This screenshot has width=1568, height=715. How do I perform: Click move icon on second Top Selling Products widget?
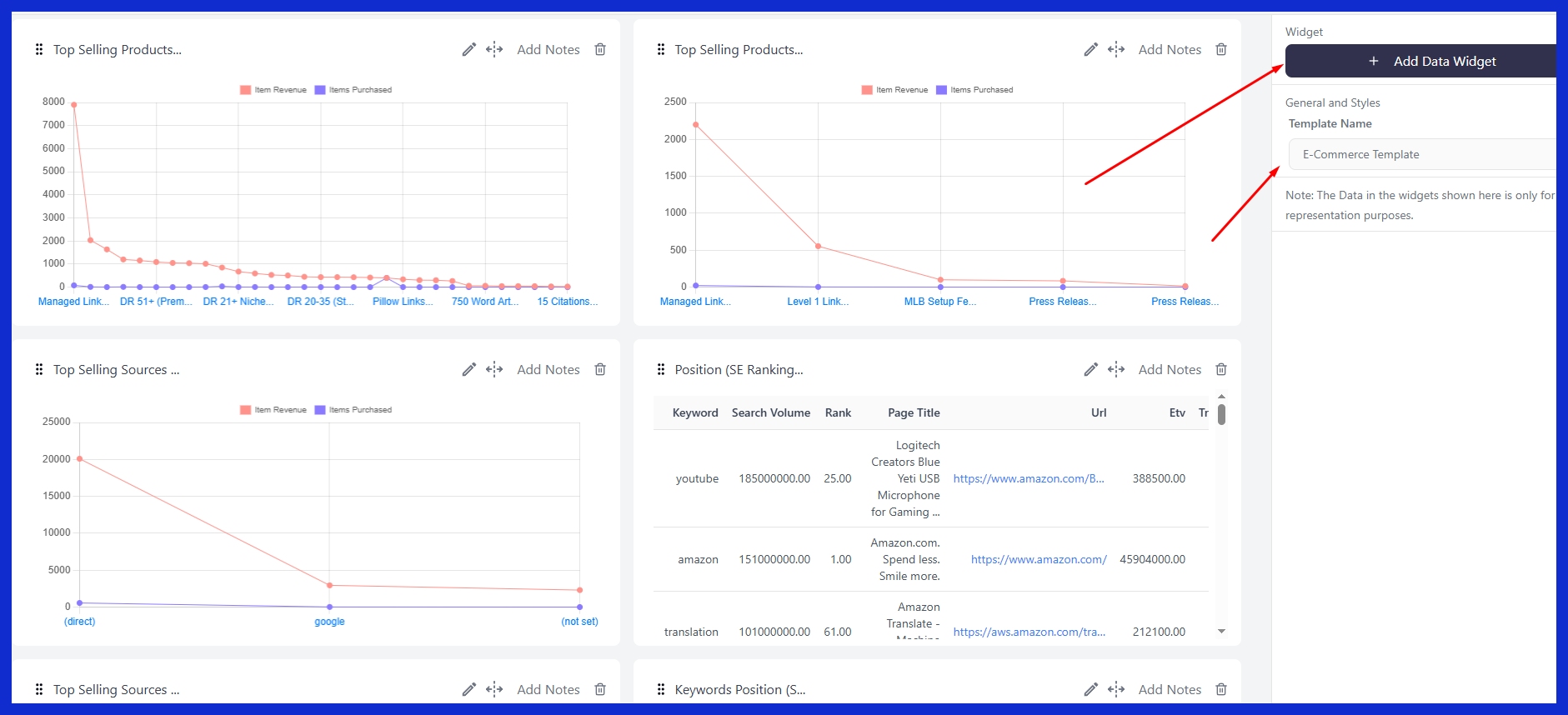point(1116,50)
